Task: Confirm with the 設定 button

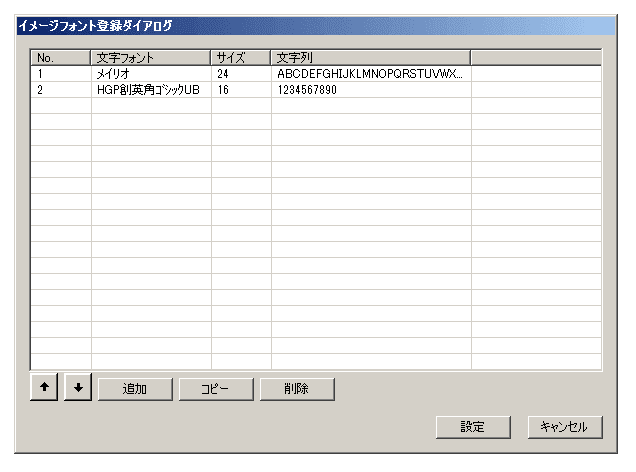Action: pos(473,427)
